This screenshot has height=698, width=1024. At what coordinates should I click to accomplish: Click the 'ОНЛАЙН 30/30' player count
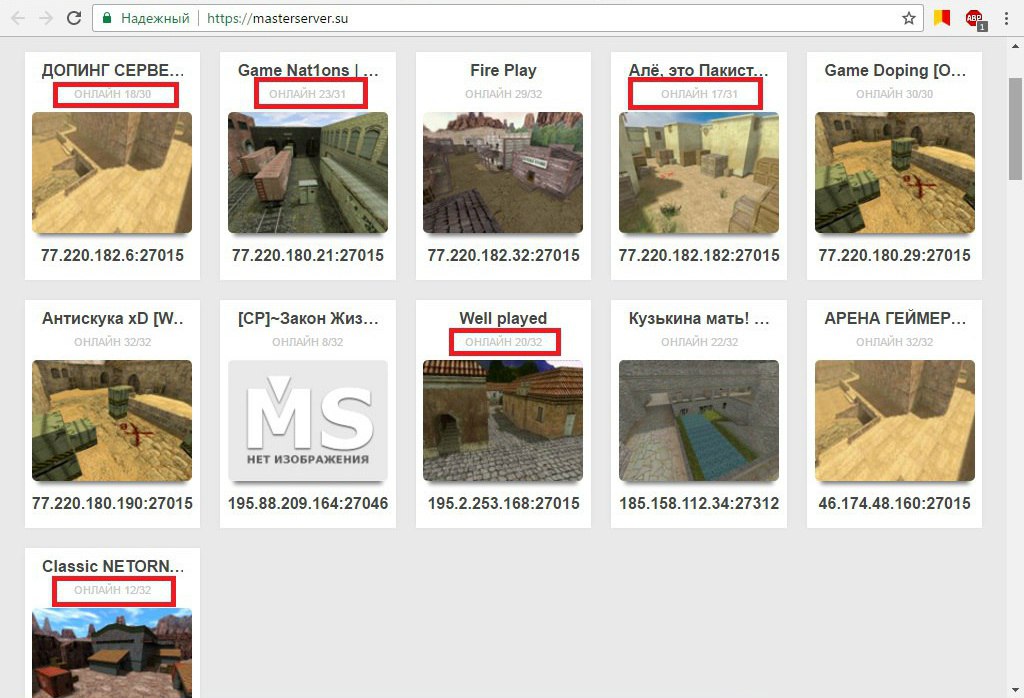895,94
